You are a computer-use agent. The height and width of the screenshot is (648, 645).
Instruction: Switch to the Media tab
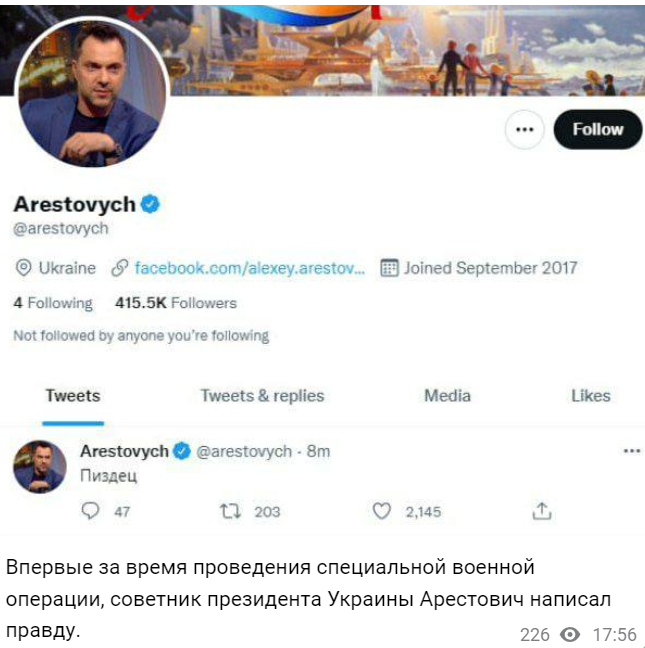pyautogui.click(x=447, y=396)
